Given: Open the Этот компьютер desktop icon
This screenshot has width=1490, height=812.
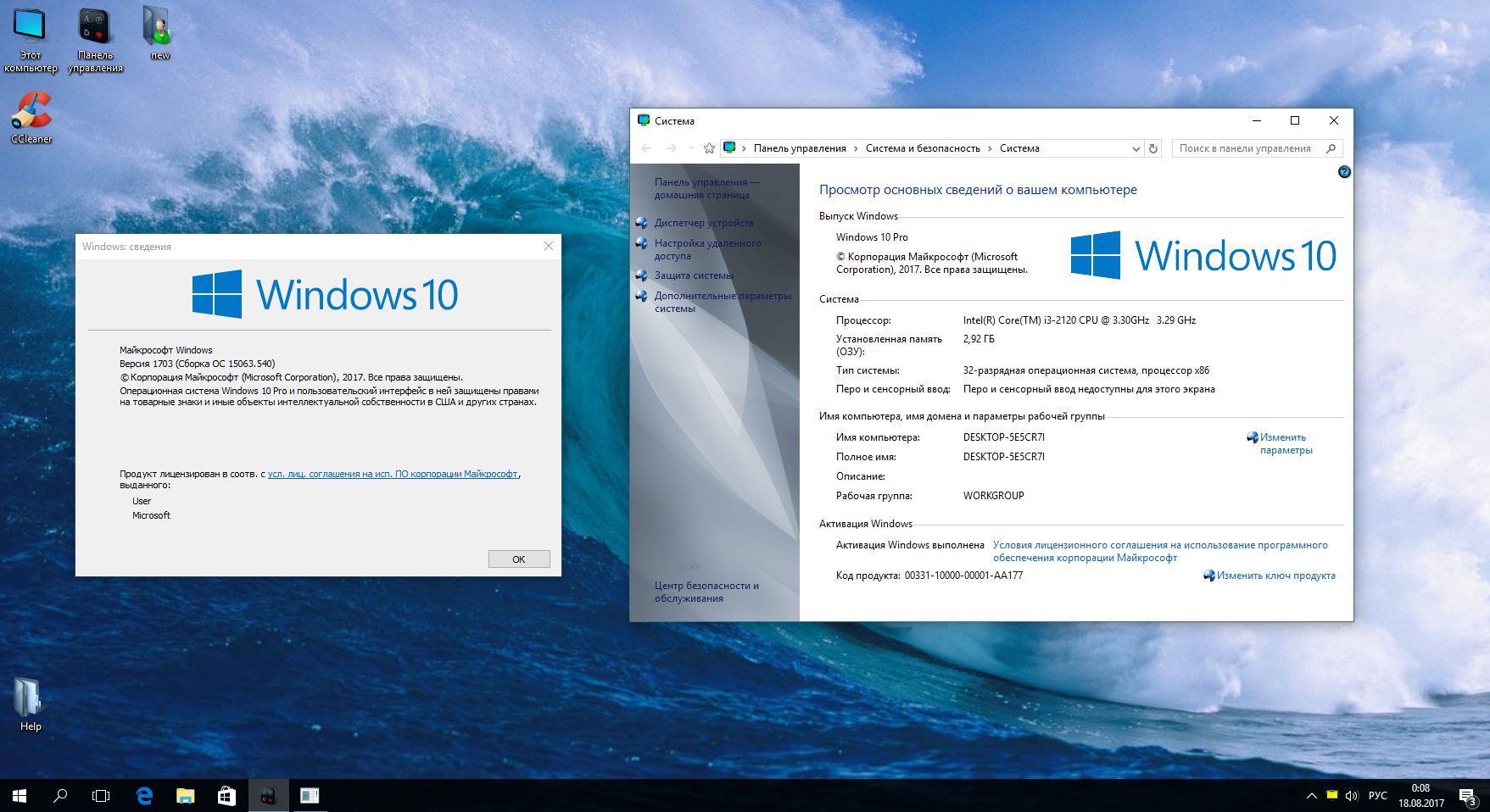Looking at the screenshot, I should tap(31, 41).
